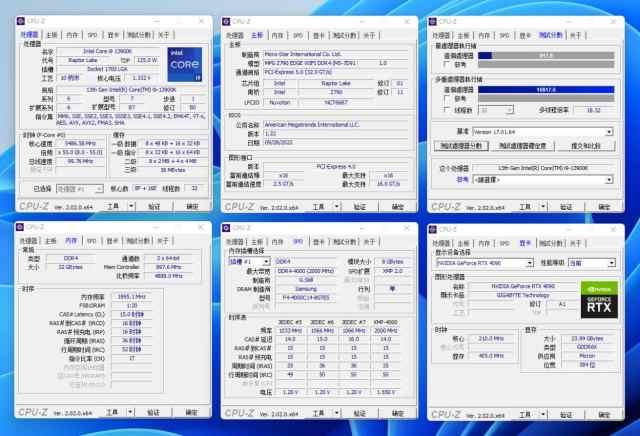Click the Socket 1700 LGA package value

point(108,69)
